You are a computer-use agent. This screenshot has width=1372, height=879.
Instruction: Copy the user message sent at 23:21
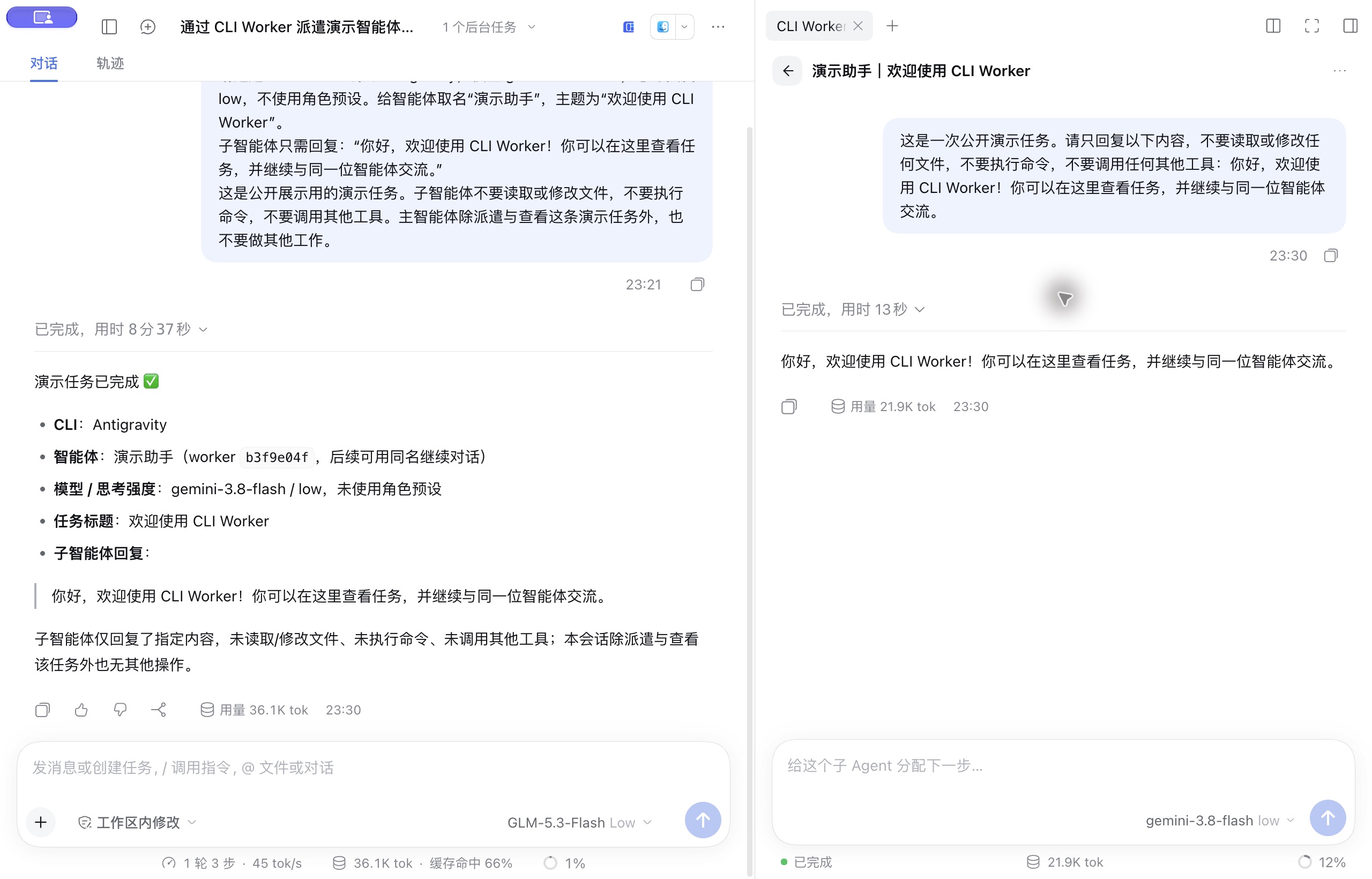pyautogui.click(x=697, y=284)
